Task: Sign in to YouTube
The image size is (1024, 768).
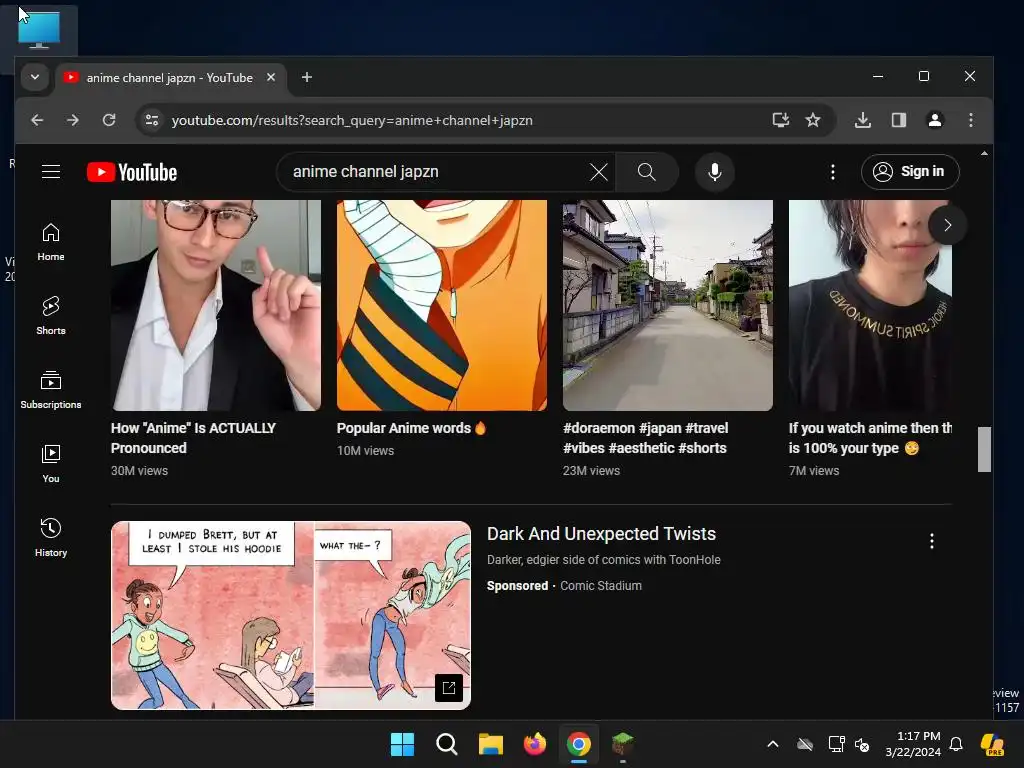Action: 910,172
